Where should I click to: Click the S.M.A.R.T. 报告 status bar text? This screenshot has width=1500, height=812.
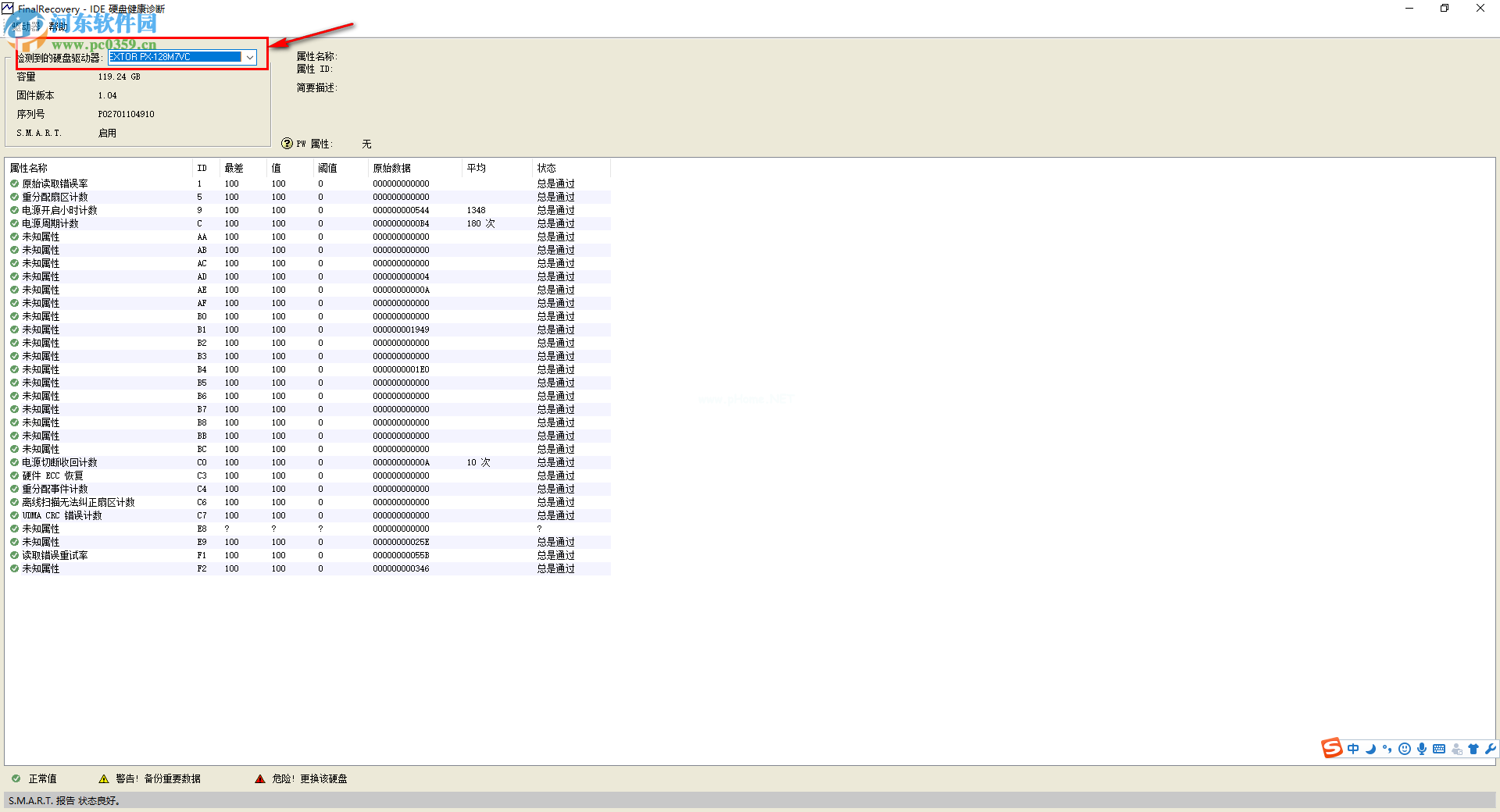pyautogui.click(x=65, y=801)
